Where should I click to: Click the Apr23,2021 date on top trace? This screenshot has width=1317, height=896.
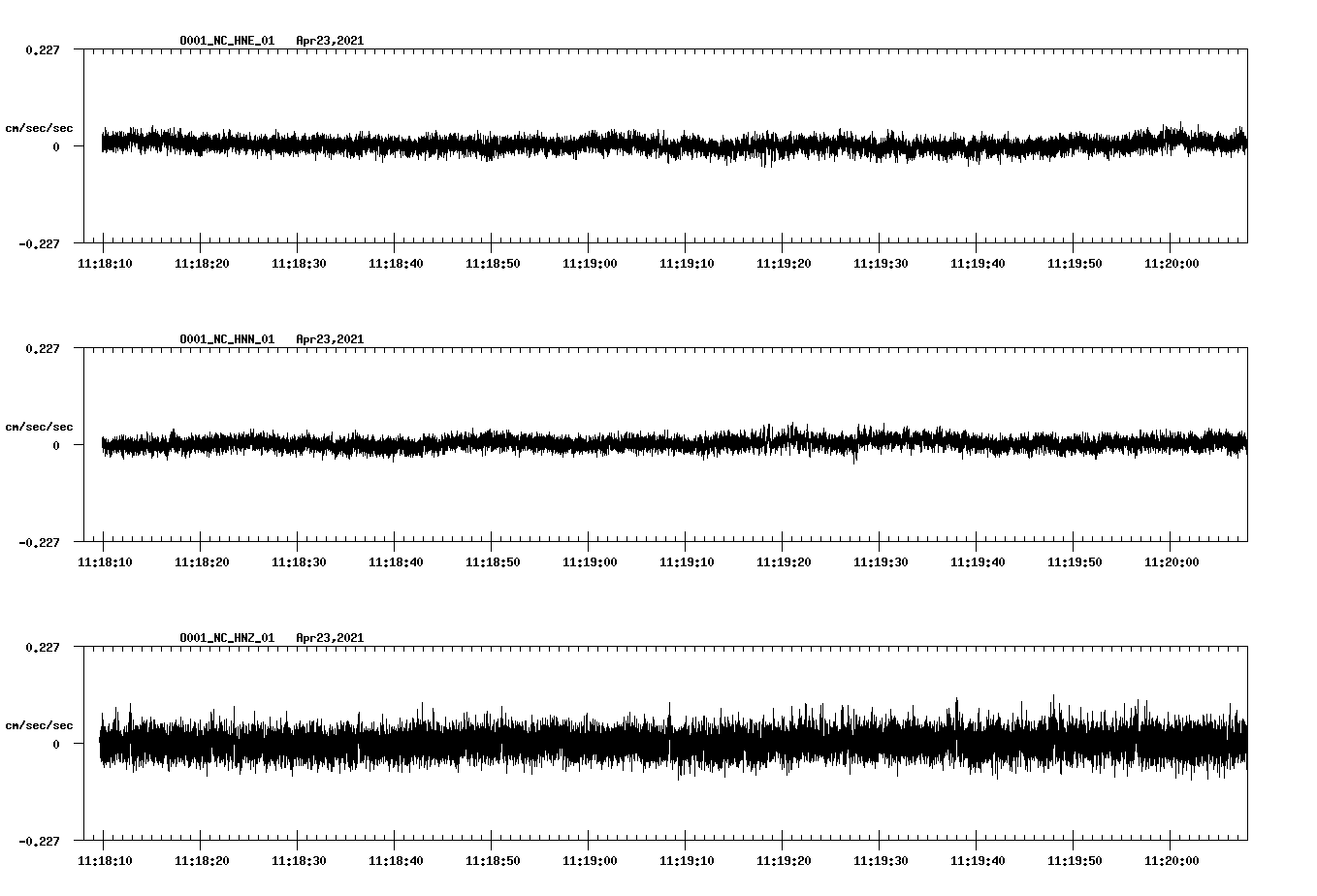(x=331, y=41)
